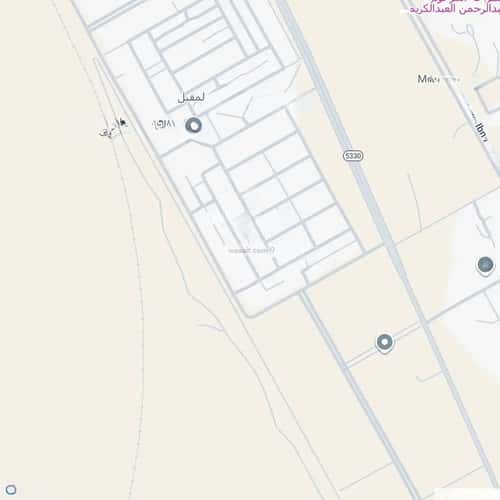This screenshot has height=500, width=500.
Task: Click the round marker on the southeast side road
Action: [x=384, y=343]
